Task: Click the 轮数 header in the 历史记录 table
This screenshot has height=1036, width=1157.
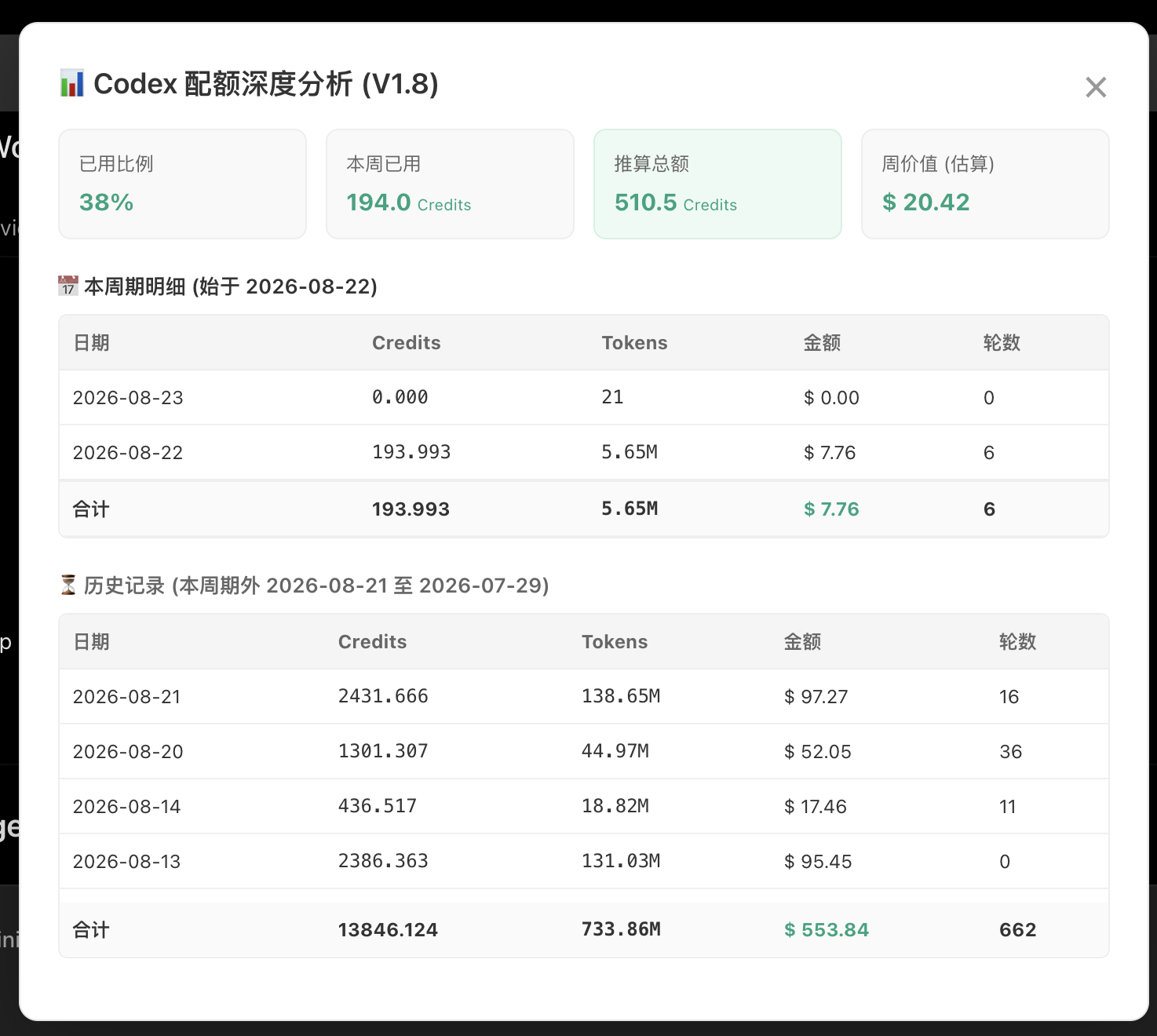Action: (1018, 642)
